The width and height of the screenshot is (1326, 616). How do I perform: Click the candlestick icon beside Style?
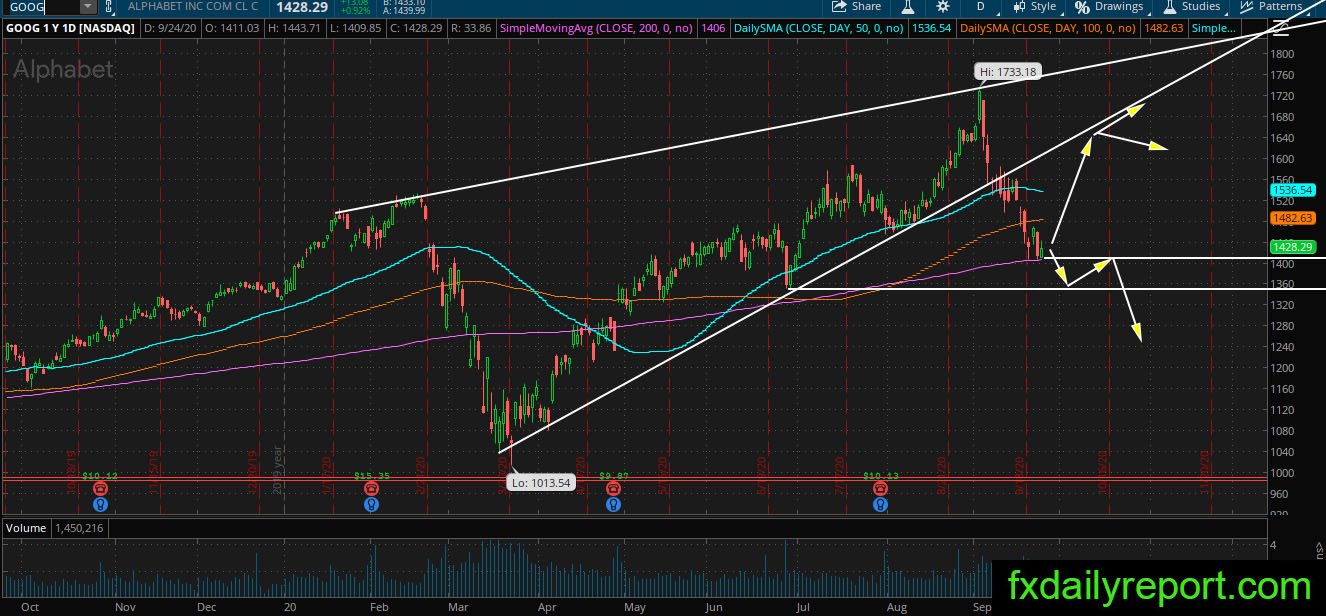coord(1019,6)
